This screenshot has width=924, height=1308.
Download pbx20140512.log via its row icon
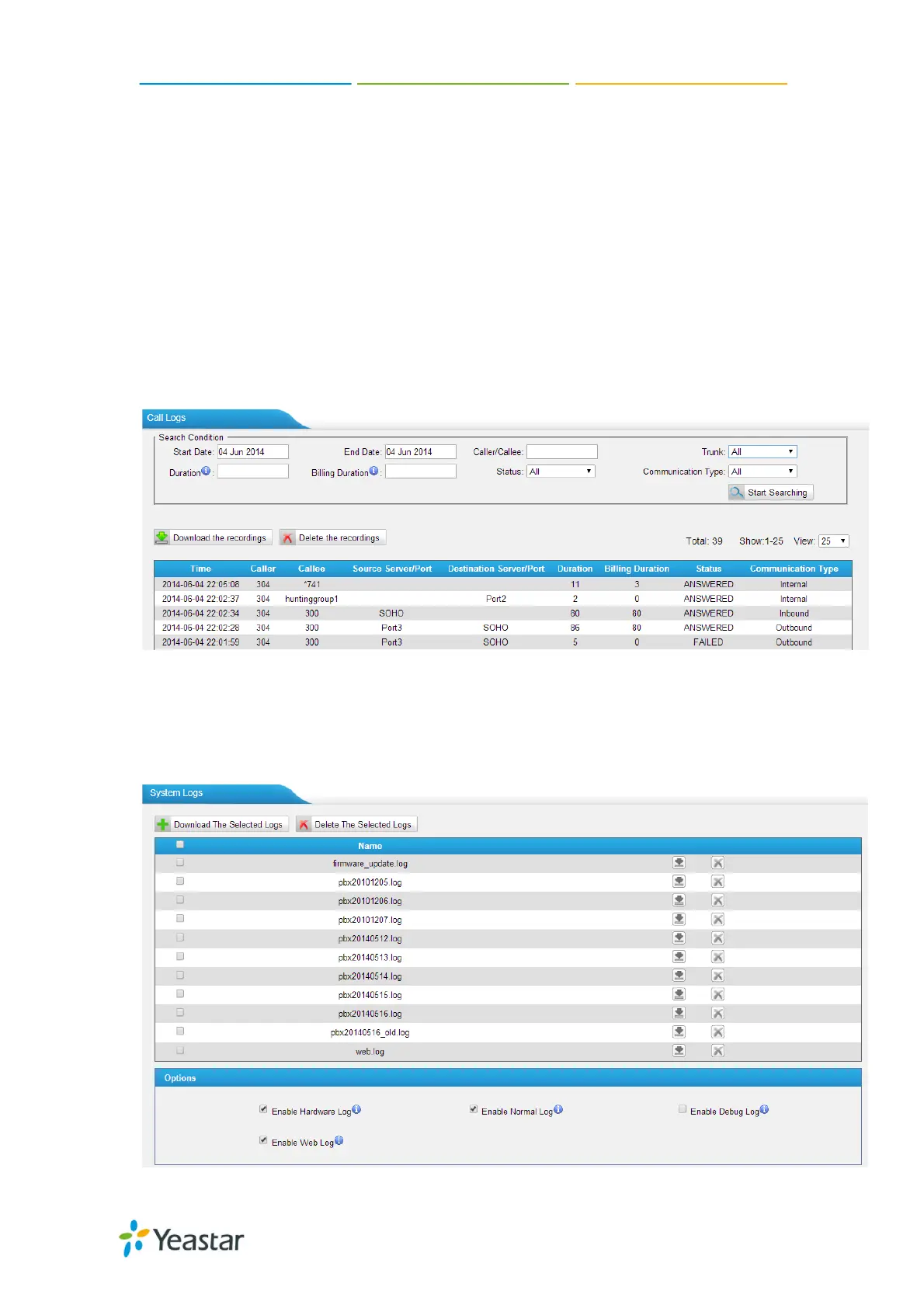click(x=679, y=938)
